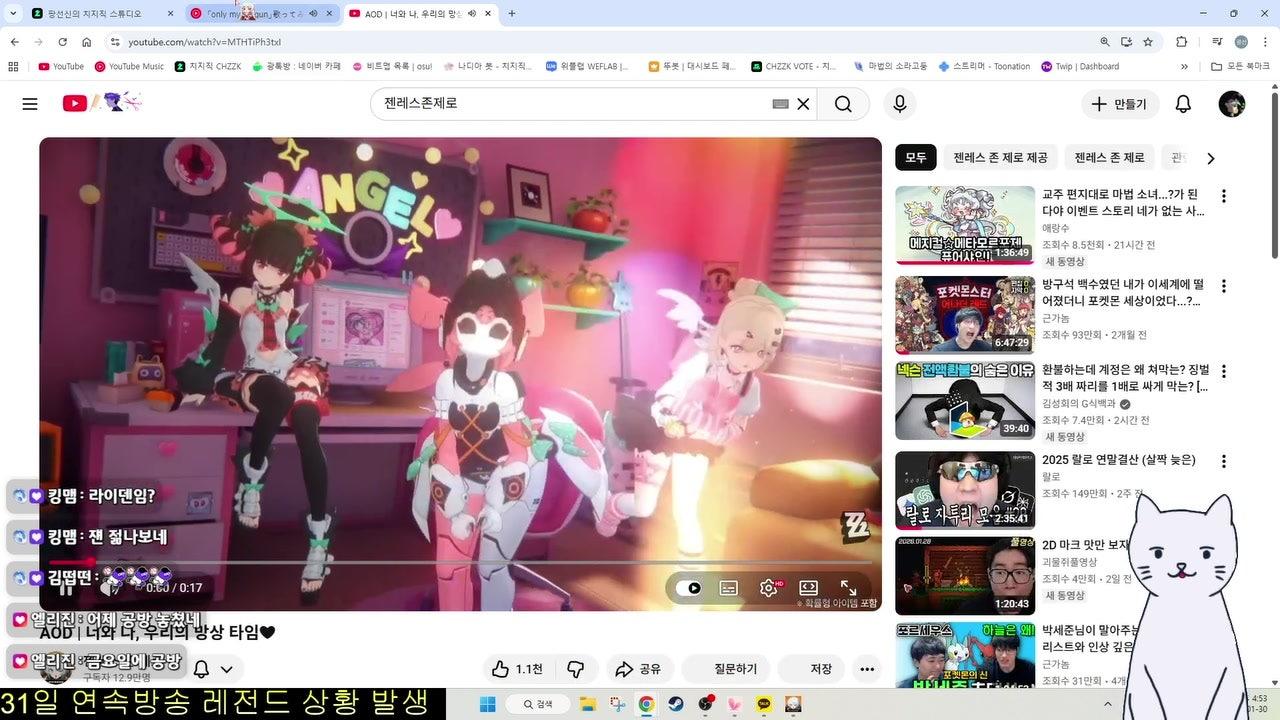Click the search magnifier button
Image resolution: width=1280 pixels, height=720 pixels.
point(843,104)
